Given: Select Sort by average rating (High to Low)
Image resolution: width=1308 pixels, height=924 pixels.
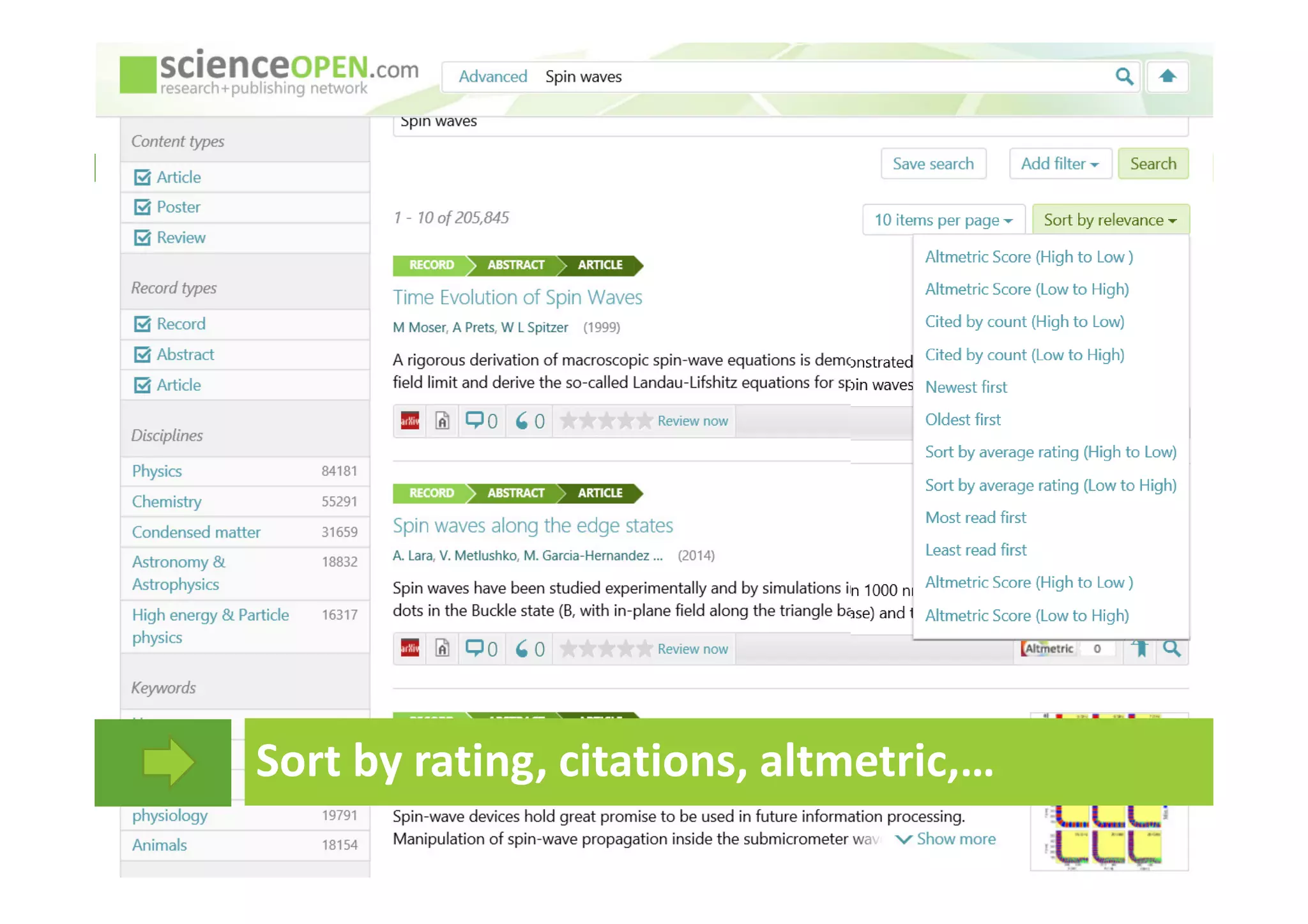Looking at the screenshot, I should click(1051, 452).
